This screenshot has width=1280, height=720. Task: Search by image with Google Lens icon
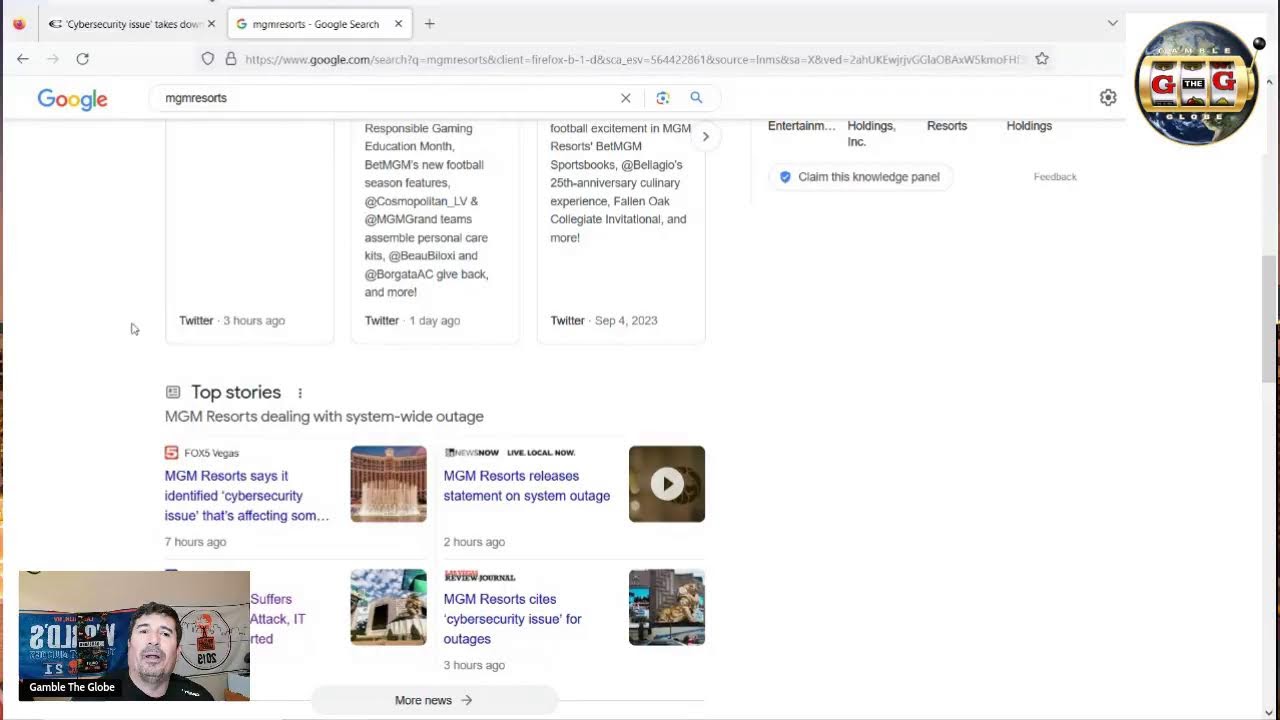pos(662,98)
